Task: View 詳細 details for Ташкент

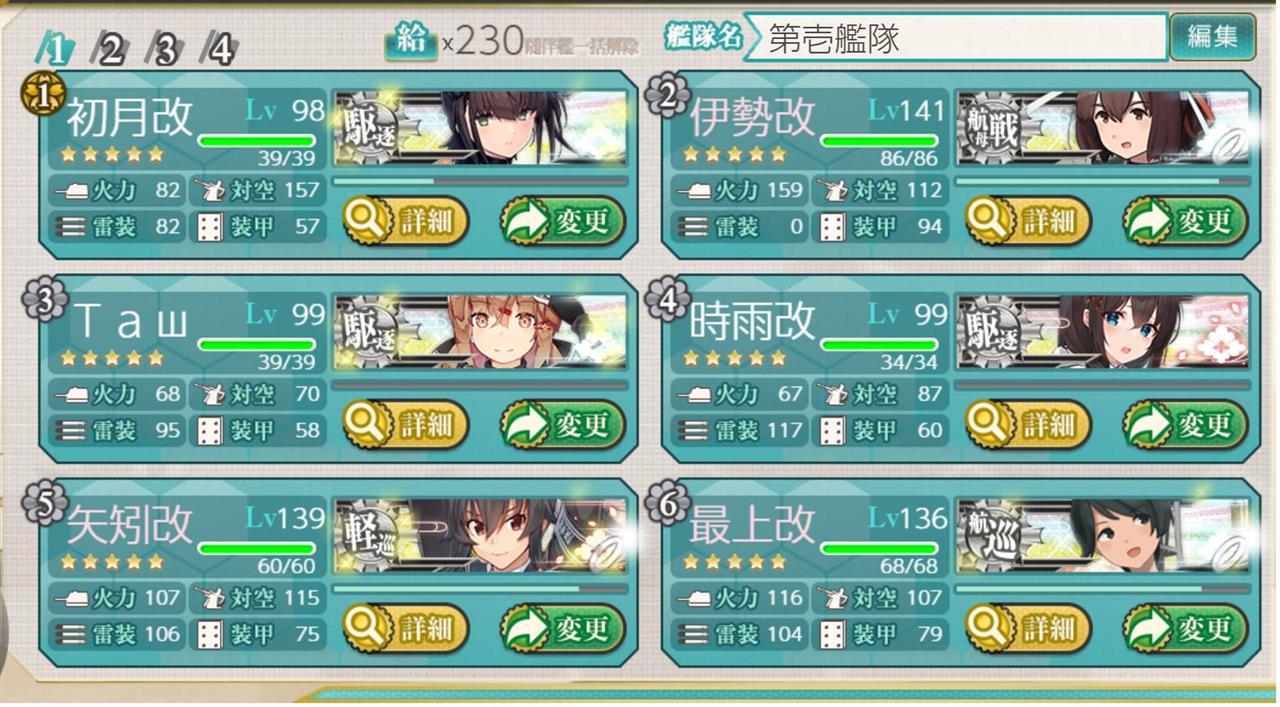Action: coord(406,425)
